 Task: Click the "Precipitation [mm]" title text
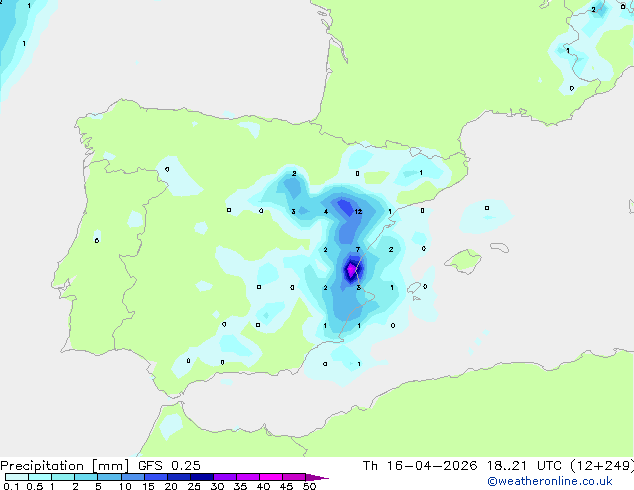tap(64, 466)
